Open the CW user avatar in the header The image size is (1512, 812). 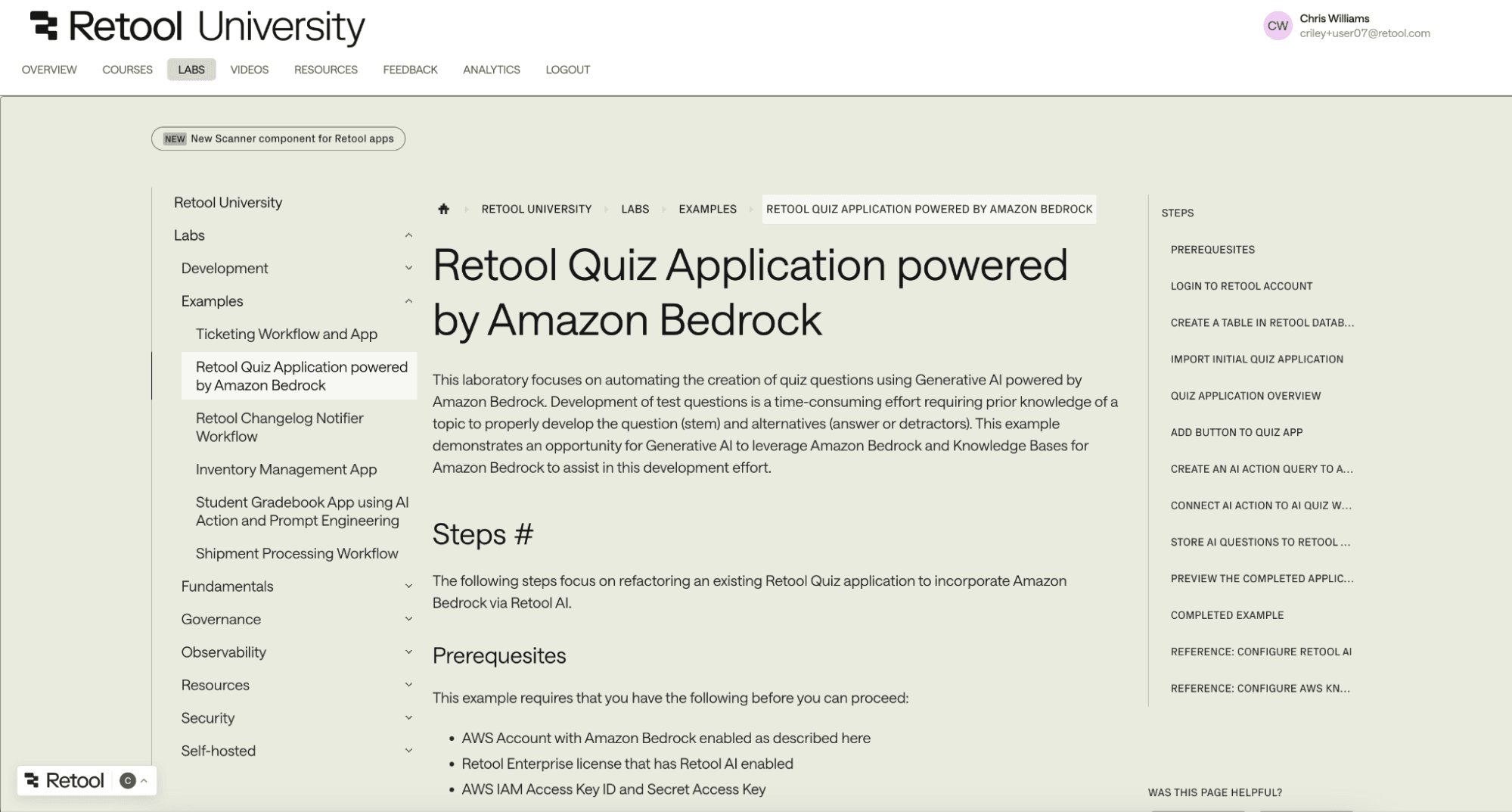[x=1278, y=25]
